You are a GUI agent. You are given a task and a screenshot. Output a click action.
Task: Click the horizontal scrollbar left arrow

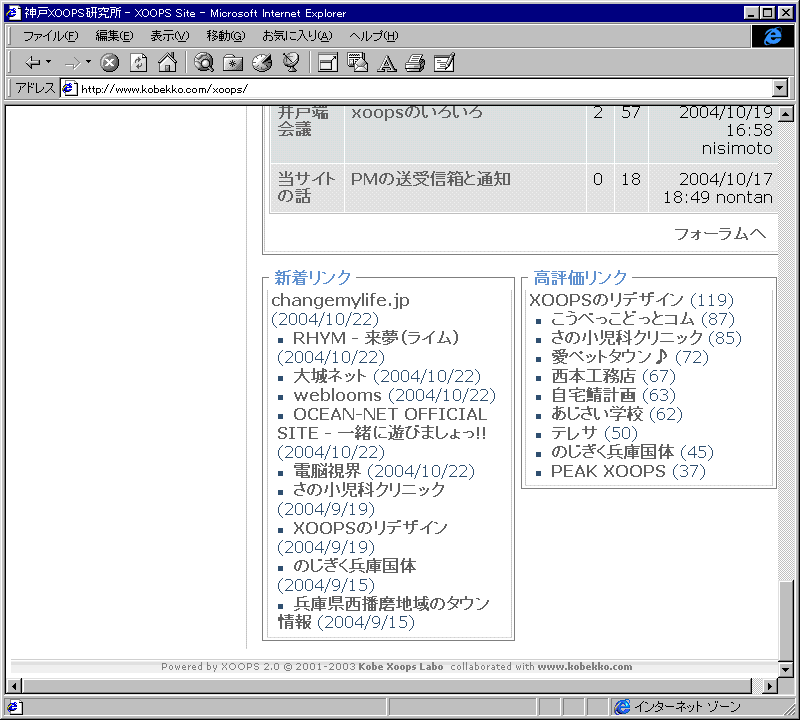point(14,686)
